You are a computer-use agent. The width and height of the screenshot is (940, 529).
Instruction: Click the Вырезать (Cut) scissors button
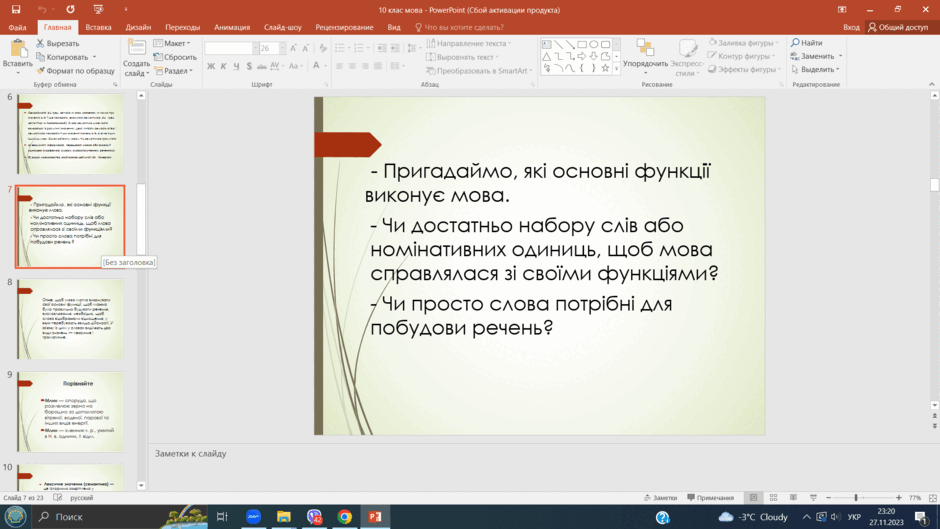(x=58, y=43)
